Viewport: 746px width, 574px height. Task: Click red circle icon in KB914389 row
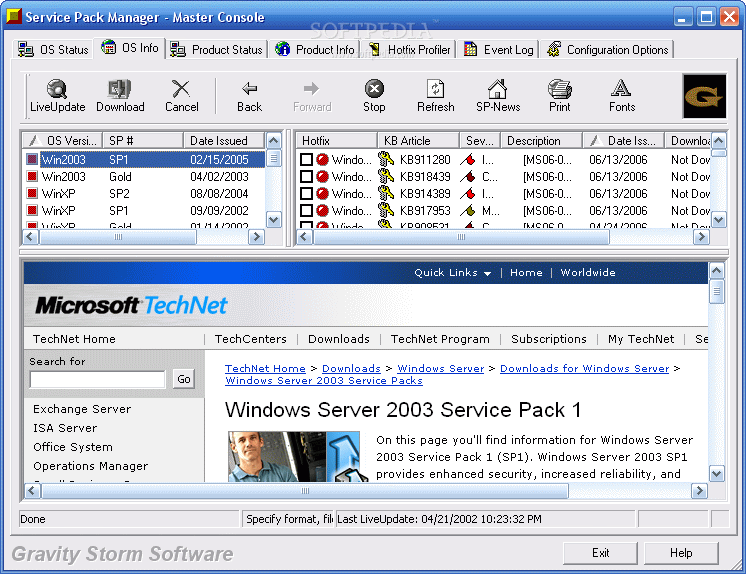pos(323,194)
